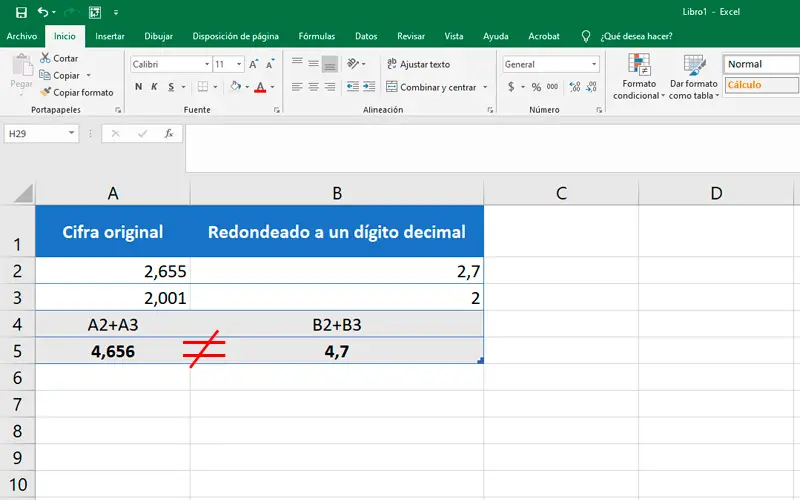Click the percent style icon
Viewport: 800px width, 500px height.
[x=536, y=87]
